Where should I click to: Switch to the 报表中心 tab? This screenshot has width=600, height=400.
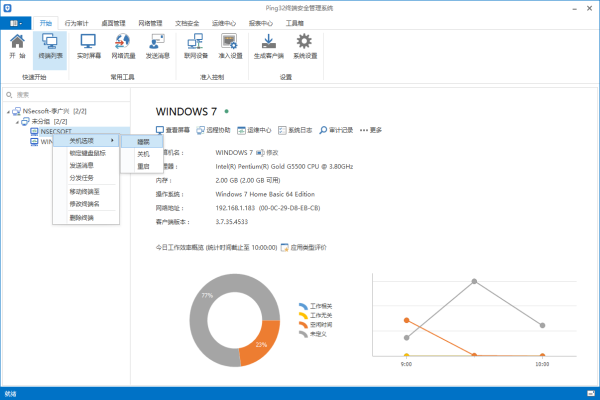tap(261, 23)
